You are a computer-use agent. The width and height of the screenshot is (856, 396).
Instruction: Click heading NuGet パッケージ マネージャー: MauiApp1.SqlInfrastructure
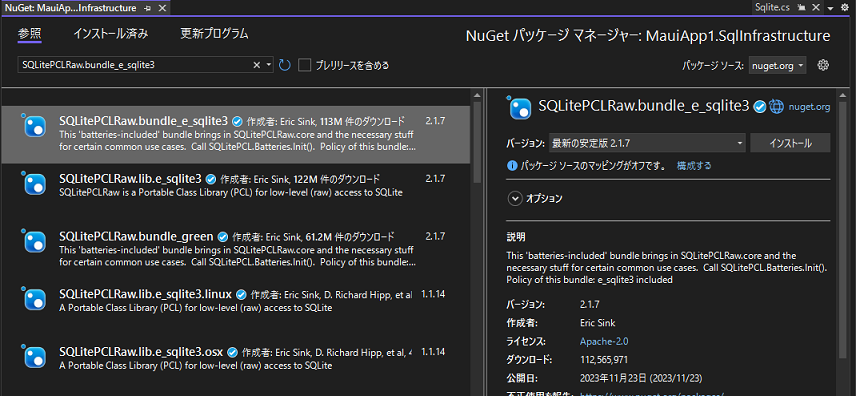click(x=648, y=36)
